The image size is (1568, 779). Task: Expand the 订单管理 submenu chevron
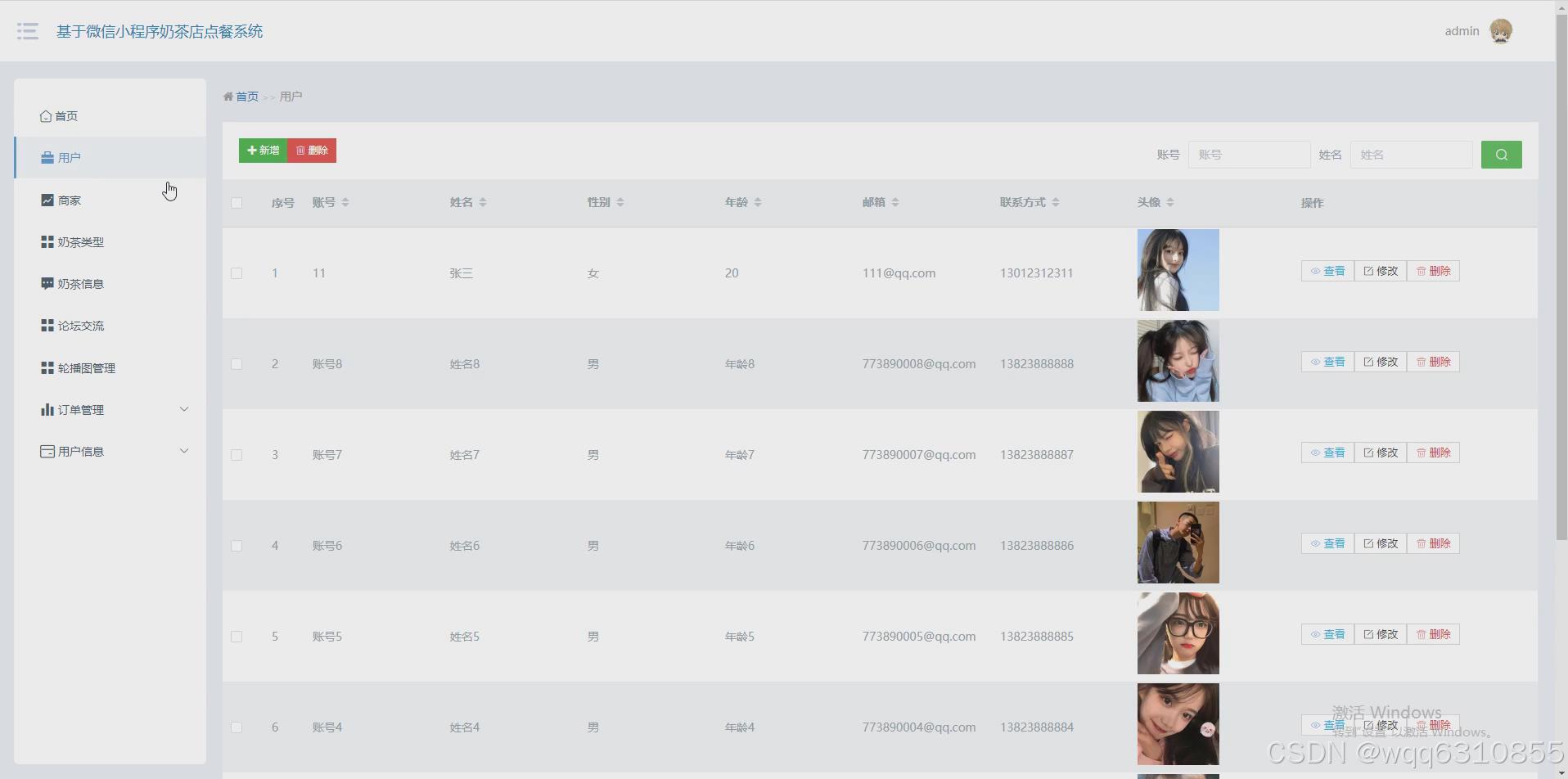pyautogui.click(x=184, y=409)
